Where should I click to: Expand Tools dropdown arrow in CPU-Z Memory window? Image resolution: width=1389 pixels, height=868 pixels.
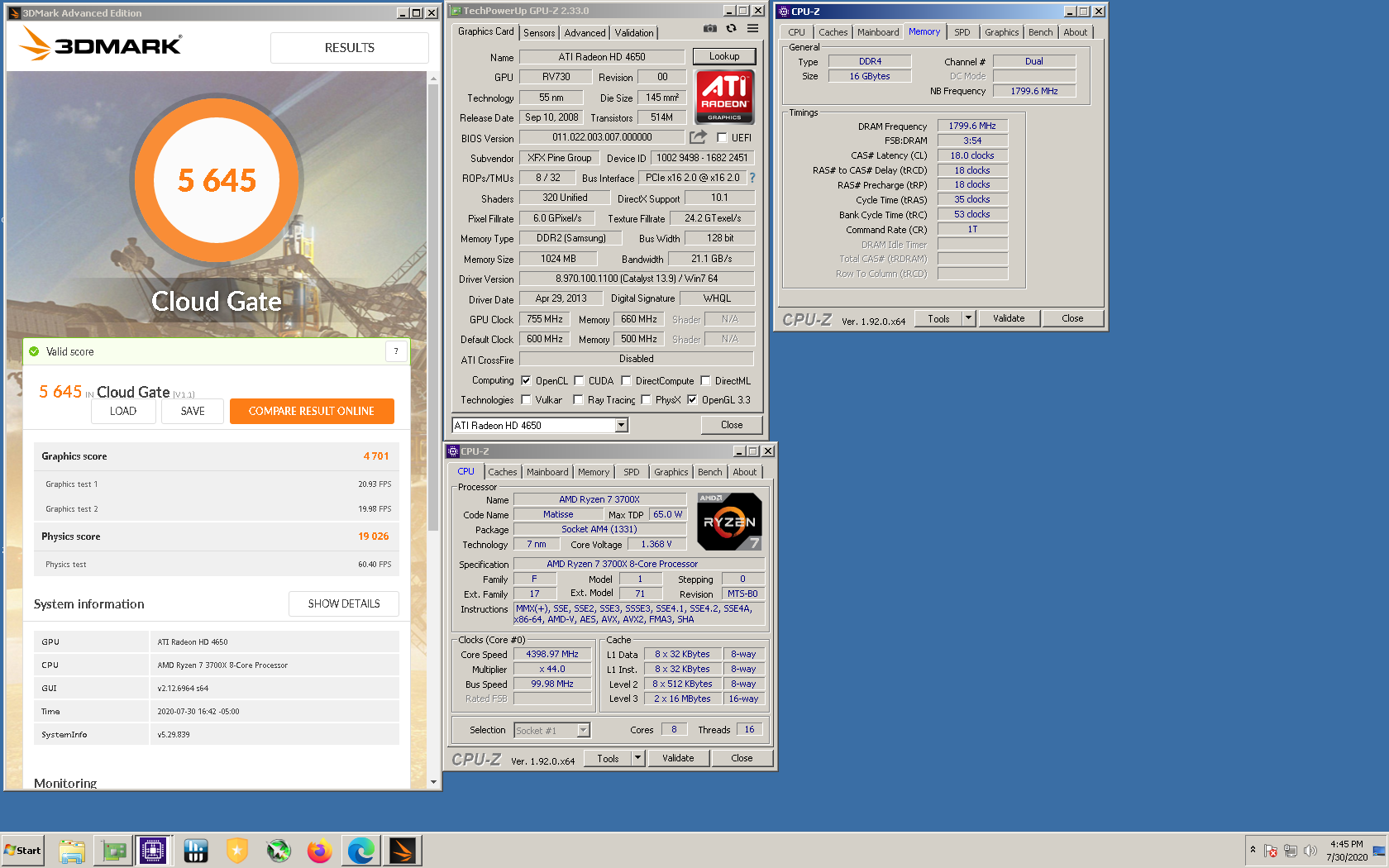click(x=968, y=318)
